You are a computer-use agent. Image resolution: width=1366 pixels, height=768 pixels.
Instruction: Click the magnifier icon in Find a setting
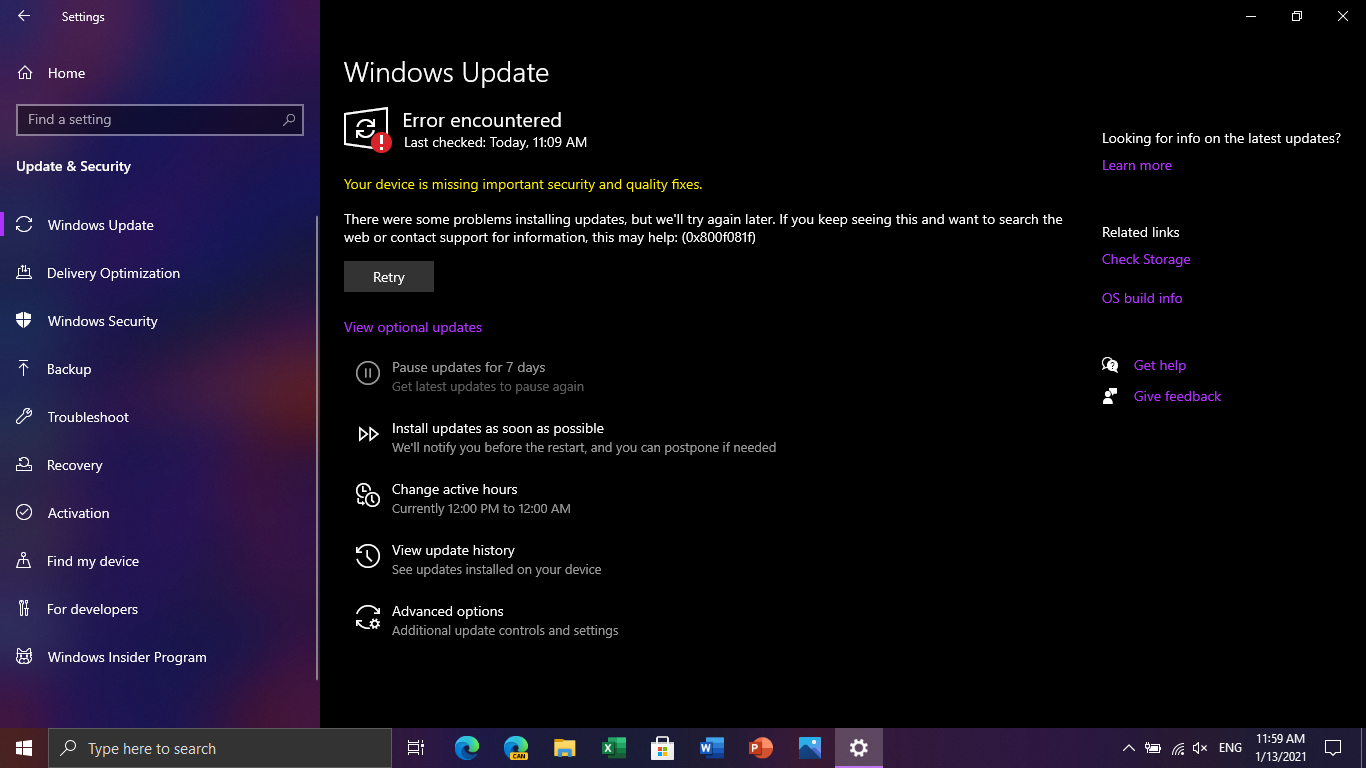[x=289, y=120]
